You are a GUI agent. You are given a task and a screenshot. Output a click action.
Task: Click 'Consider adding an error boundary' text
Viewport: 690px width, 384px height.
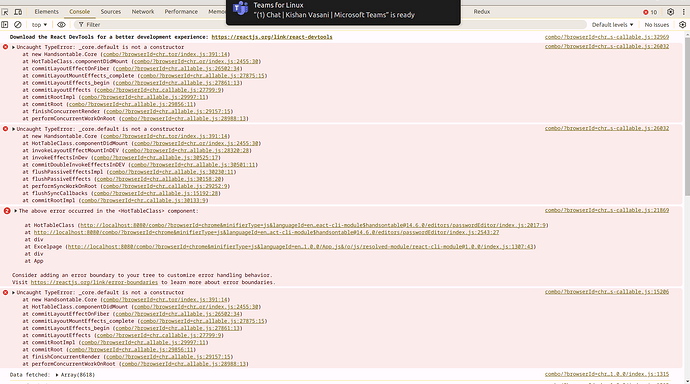pos(142,275)
